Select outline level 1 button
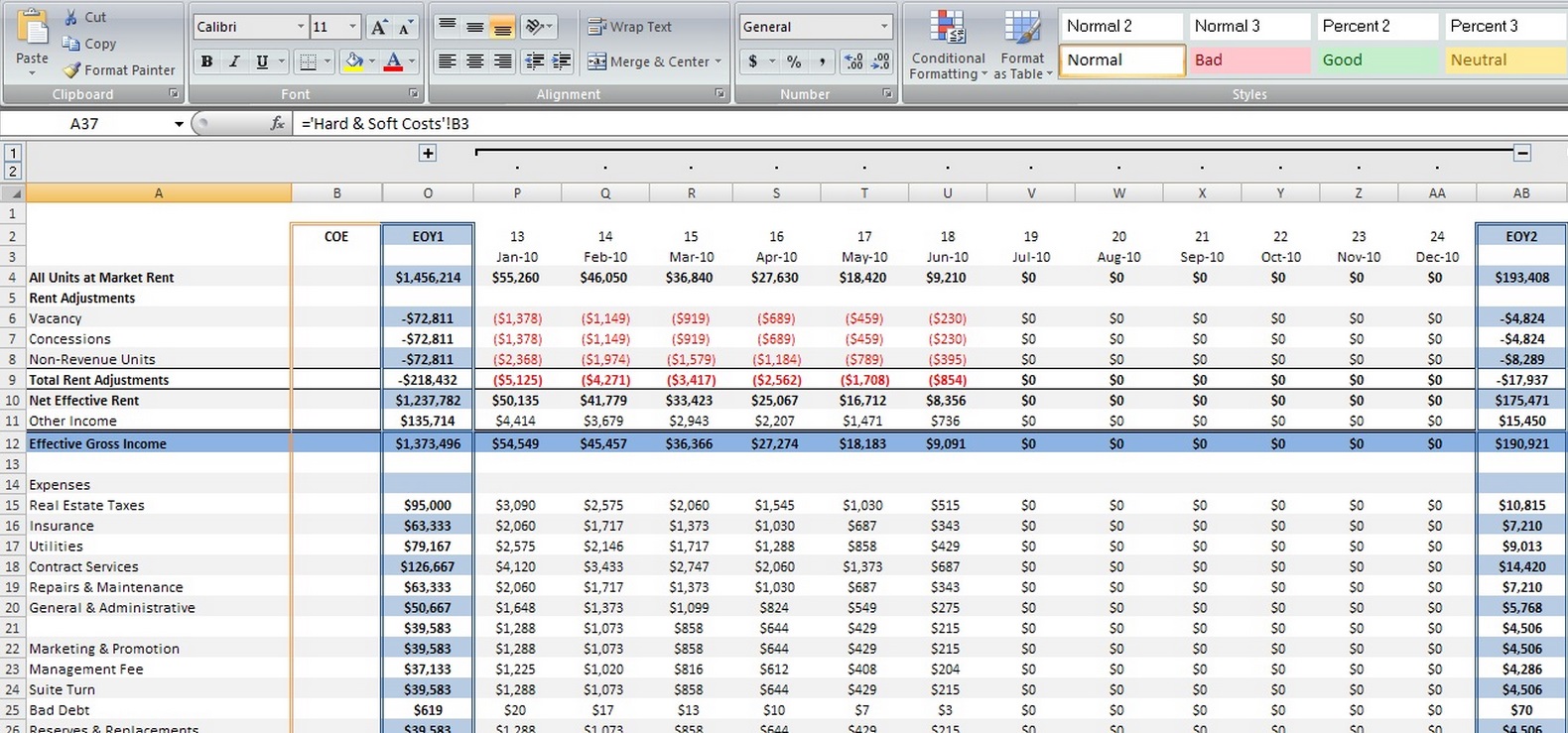The width and height of the screenshot is (1568, 733). click(x=13, y=153)
